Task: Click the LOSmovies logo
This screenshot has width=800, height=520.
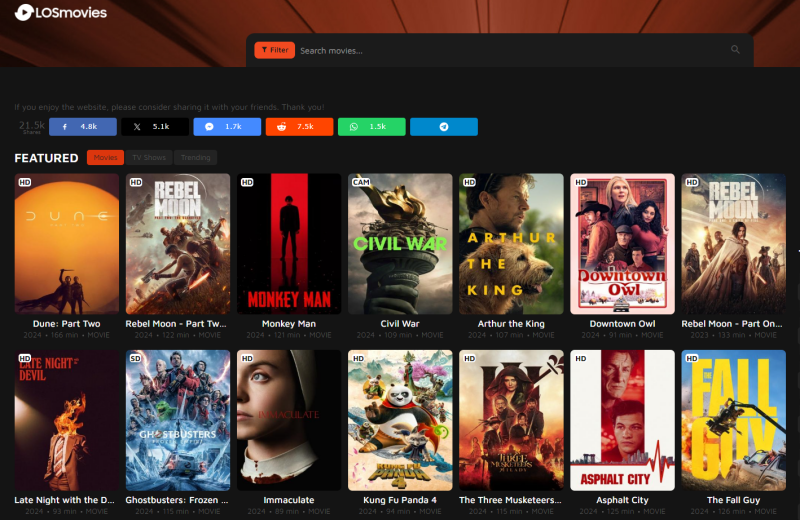Action: coord(61,13)
